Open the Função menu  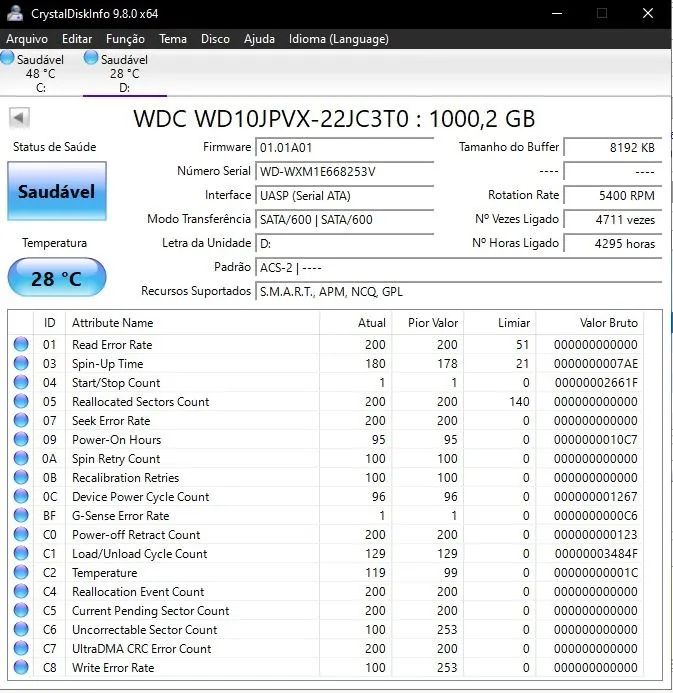pos(125,39)
